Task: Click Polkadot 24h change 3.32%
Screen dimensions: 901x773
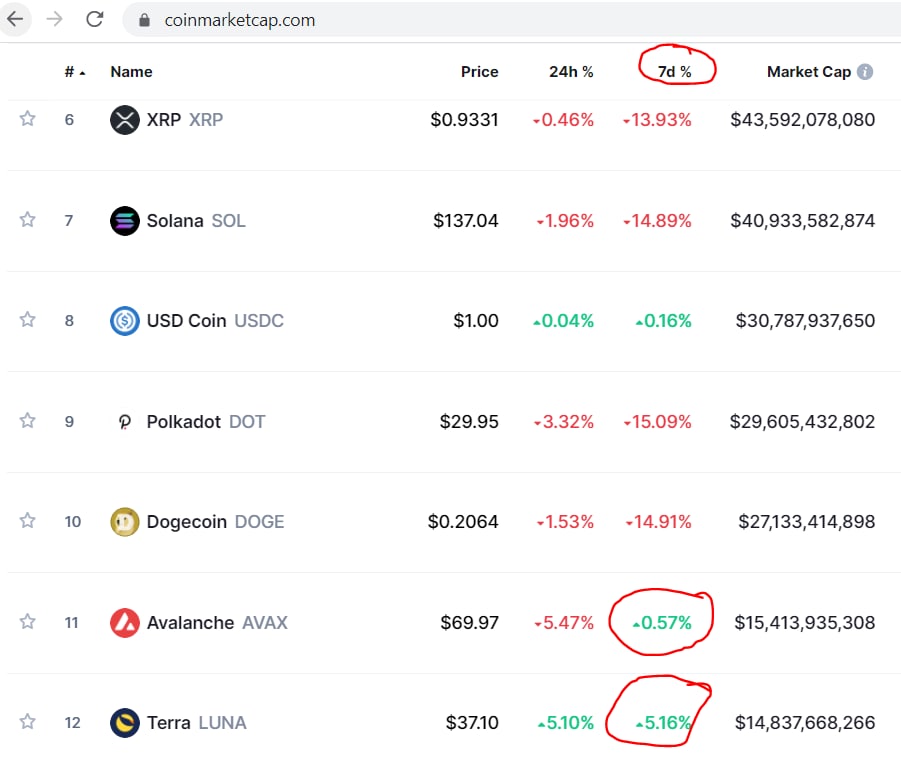Action: tap(564, 422)
